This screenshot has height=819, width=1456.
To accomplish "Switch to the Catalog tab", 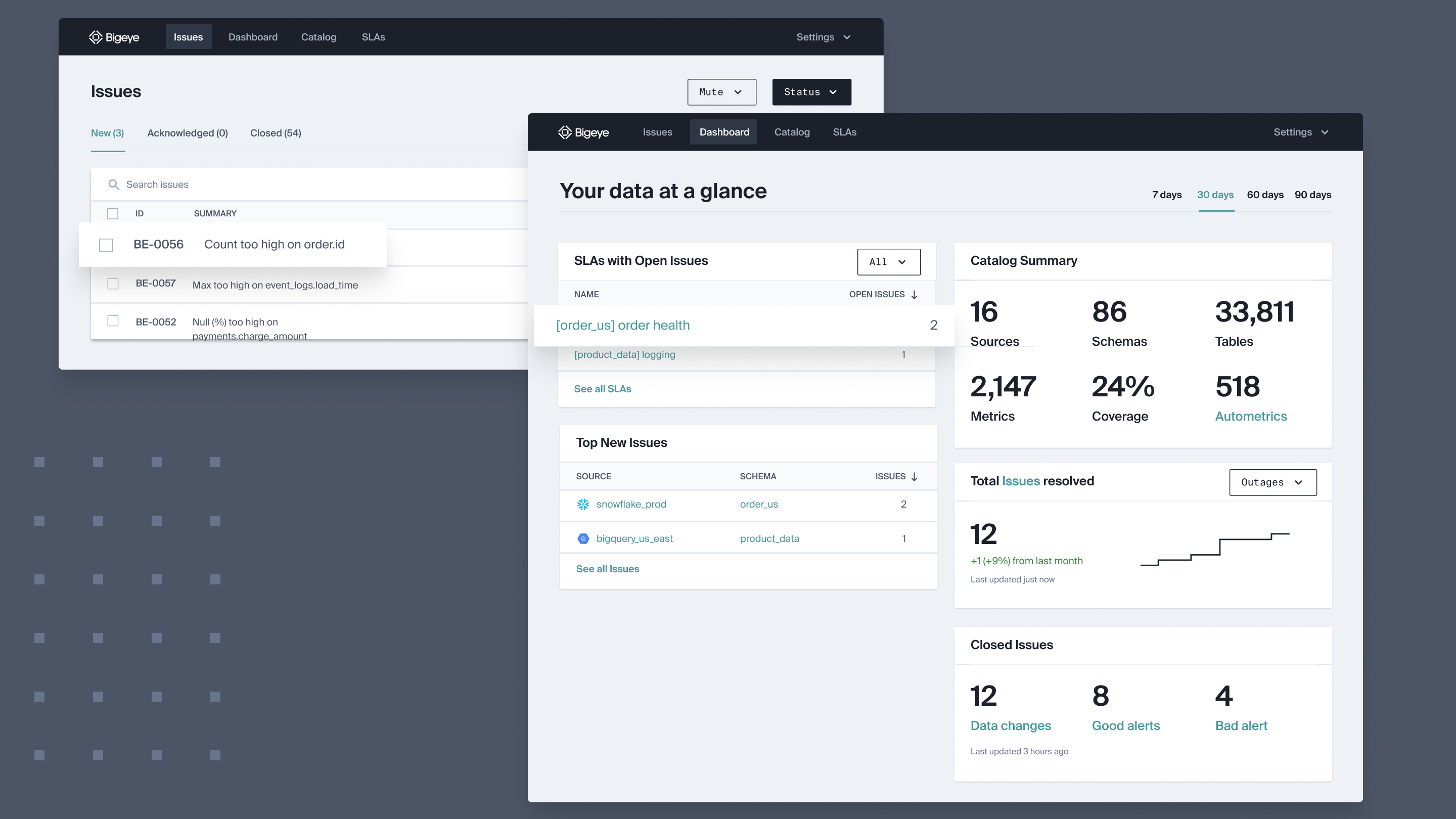I will tap(791, 131).
